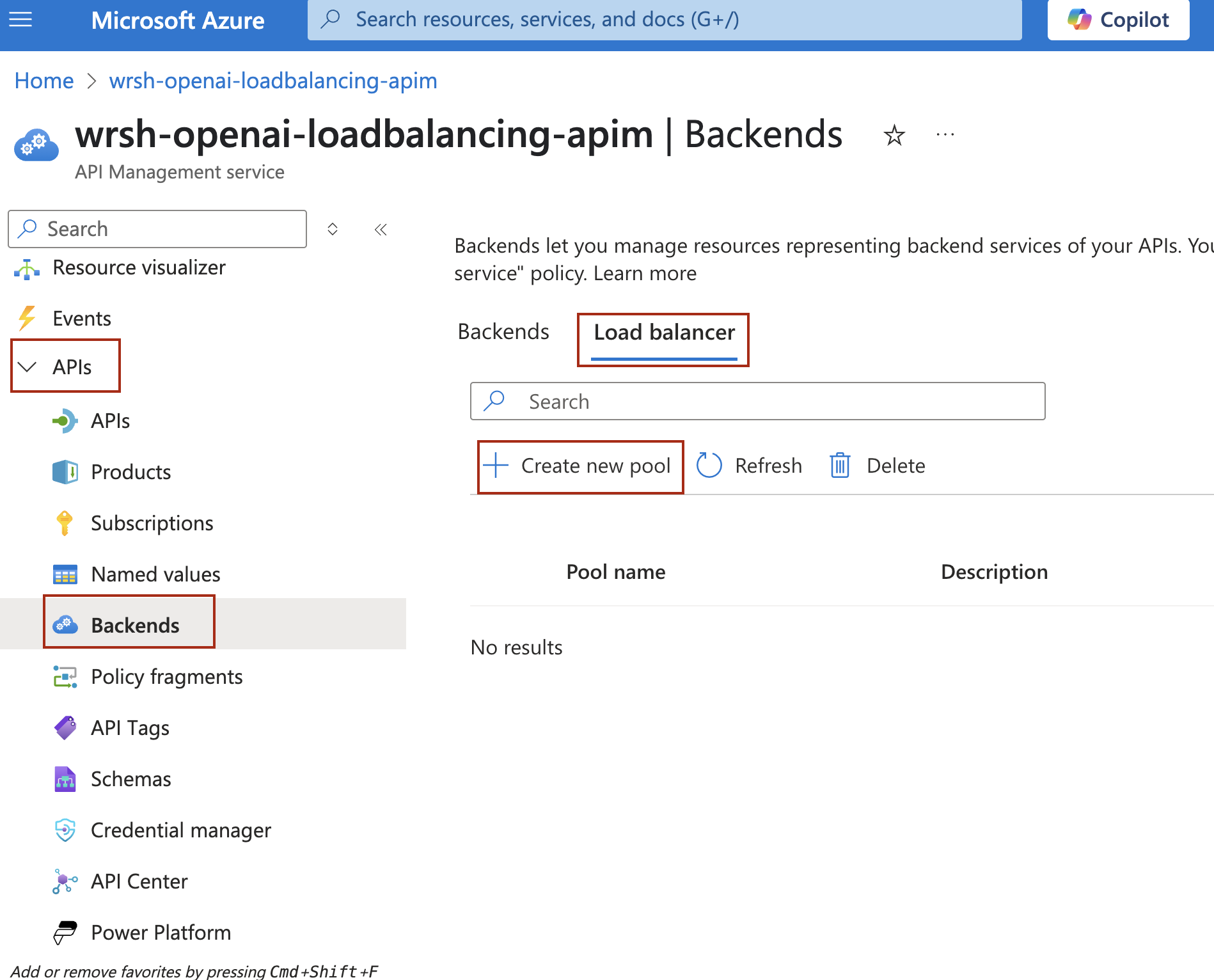Click the API Tags label

[x=130, y=728]
